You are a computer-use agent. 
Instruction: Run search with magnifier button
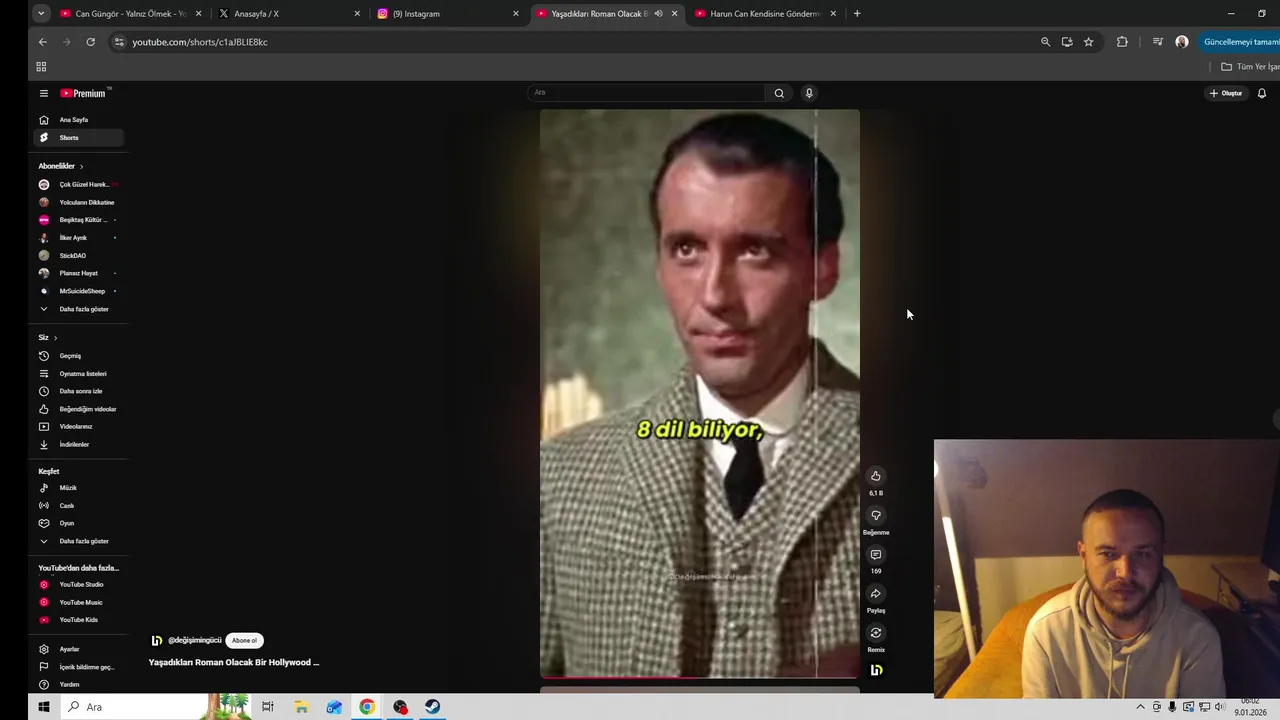click(779, 93)
